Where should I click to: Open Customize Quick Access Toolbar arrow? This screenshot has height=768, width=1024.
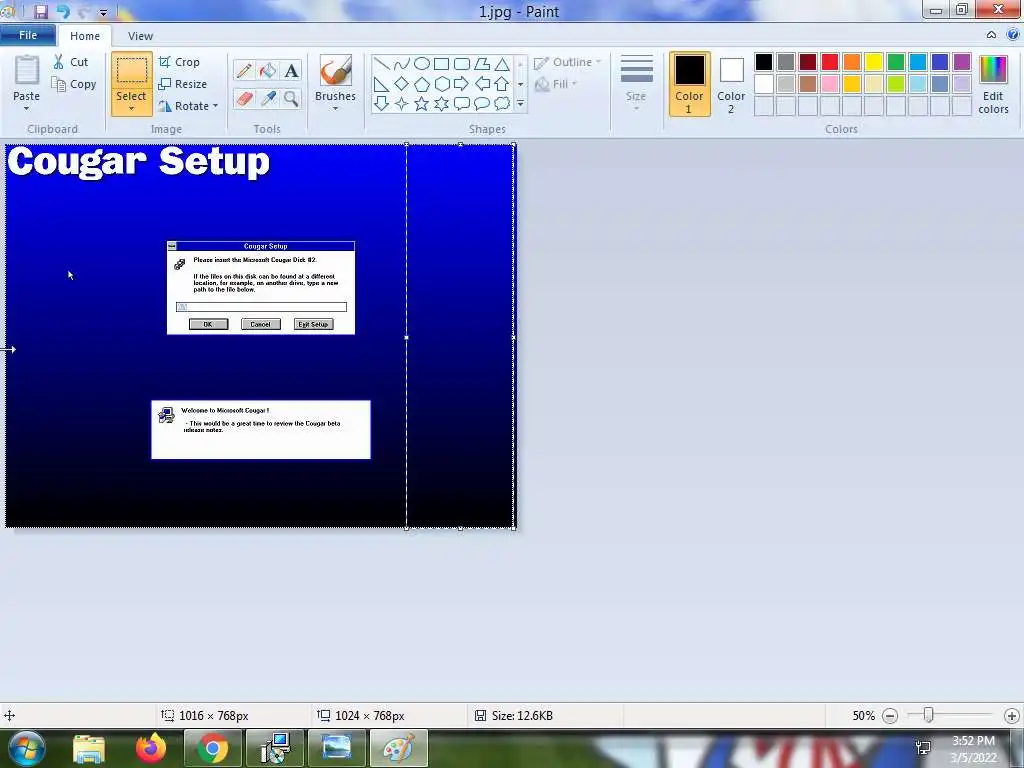click(x=103, y=12)
